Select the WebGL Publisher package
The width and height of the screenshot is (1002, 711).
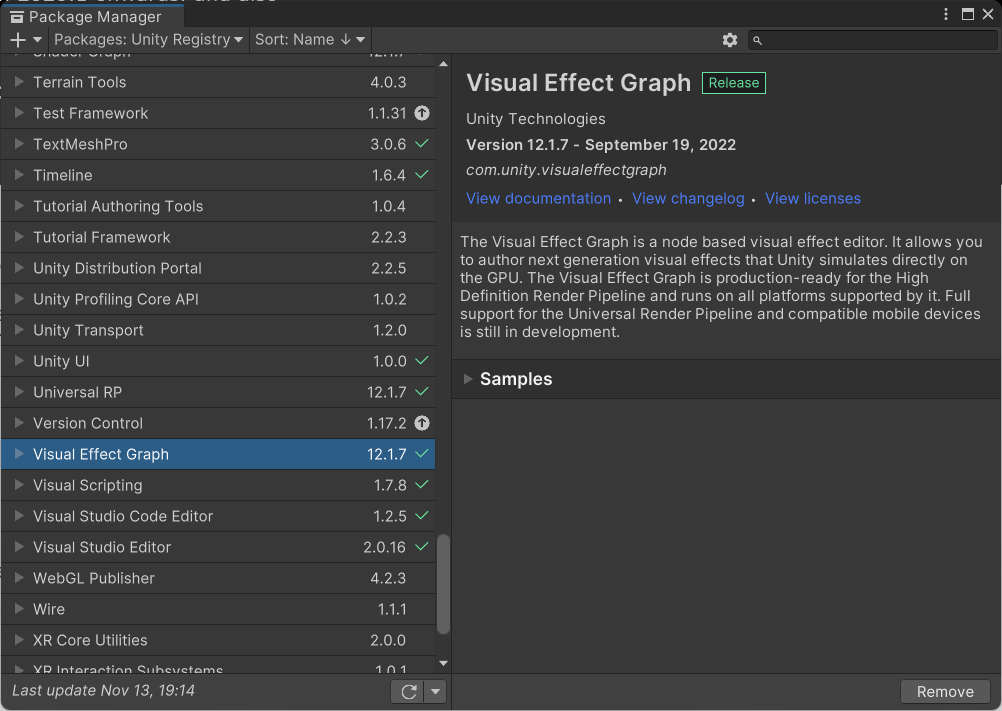(x=218, y=577)
